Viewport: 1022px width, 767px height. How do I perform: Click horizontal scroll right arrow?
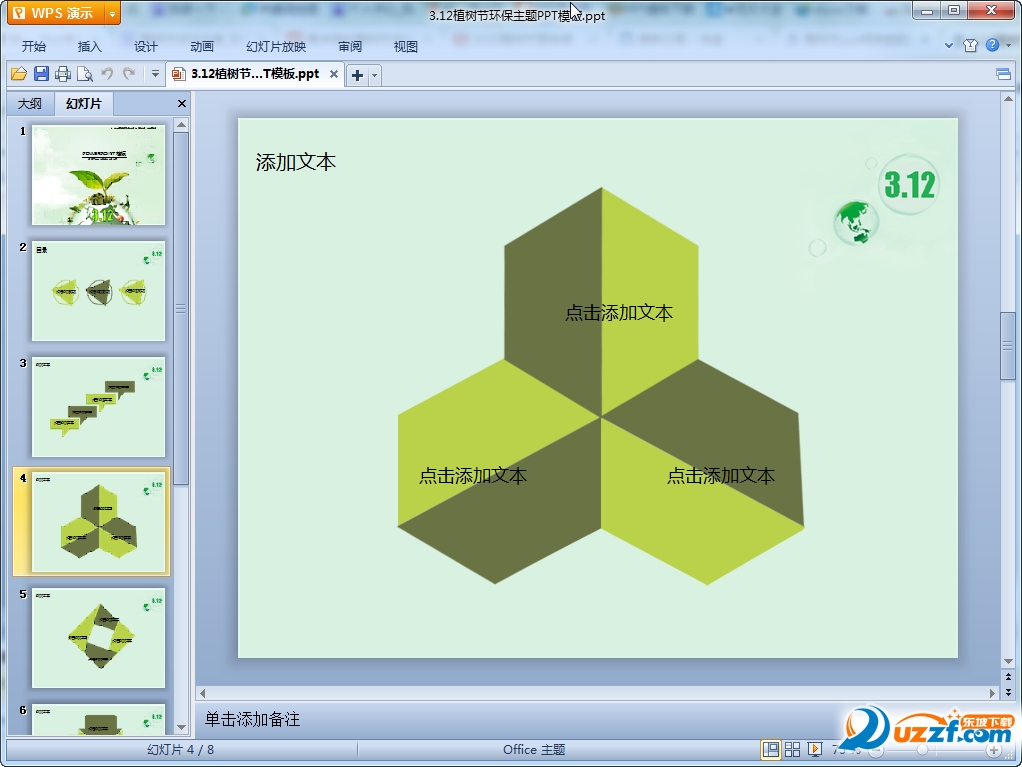(992, 693)
